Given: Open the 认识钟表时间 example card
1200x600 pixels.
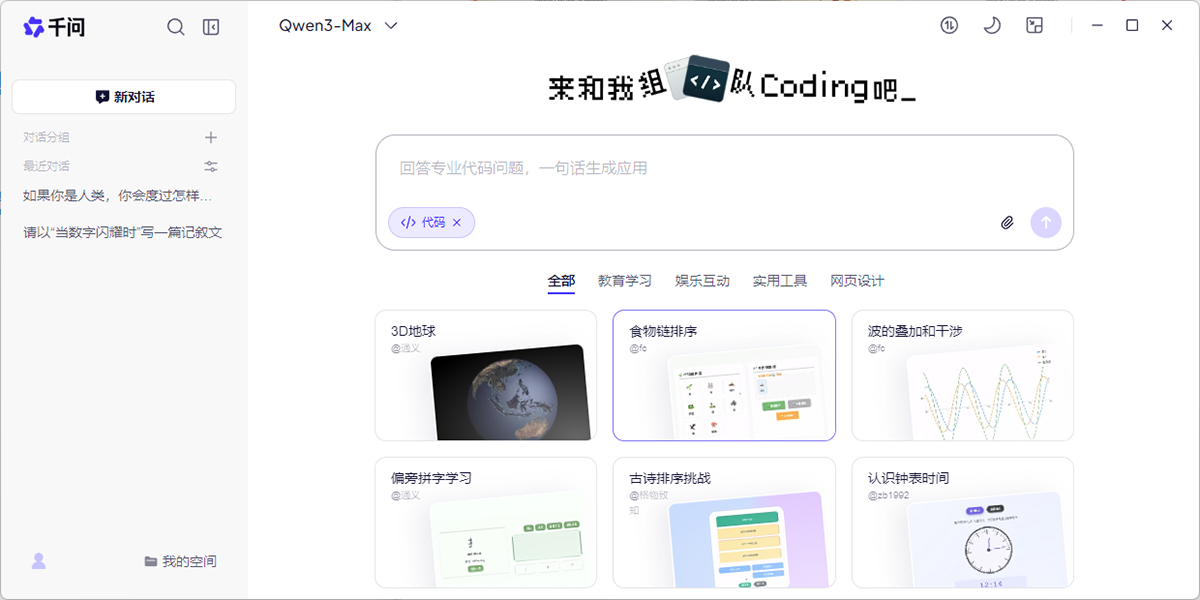Looking at the screenshot, I should [x=963, y=523].
